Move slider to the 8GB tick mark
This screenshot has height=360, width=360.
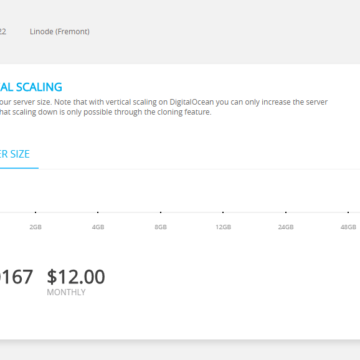(x=160, y=212)
